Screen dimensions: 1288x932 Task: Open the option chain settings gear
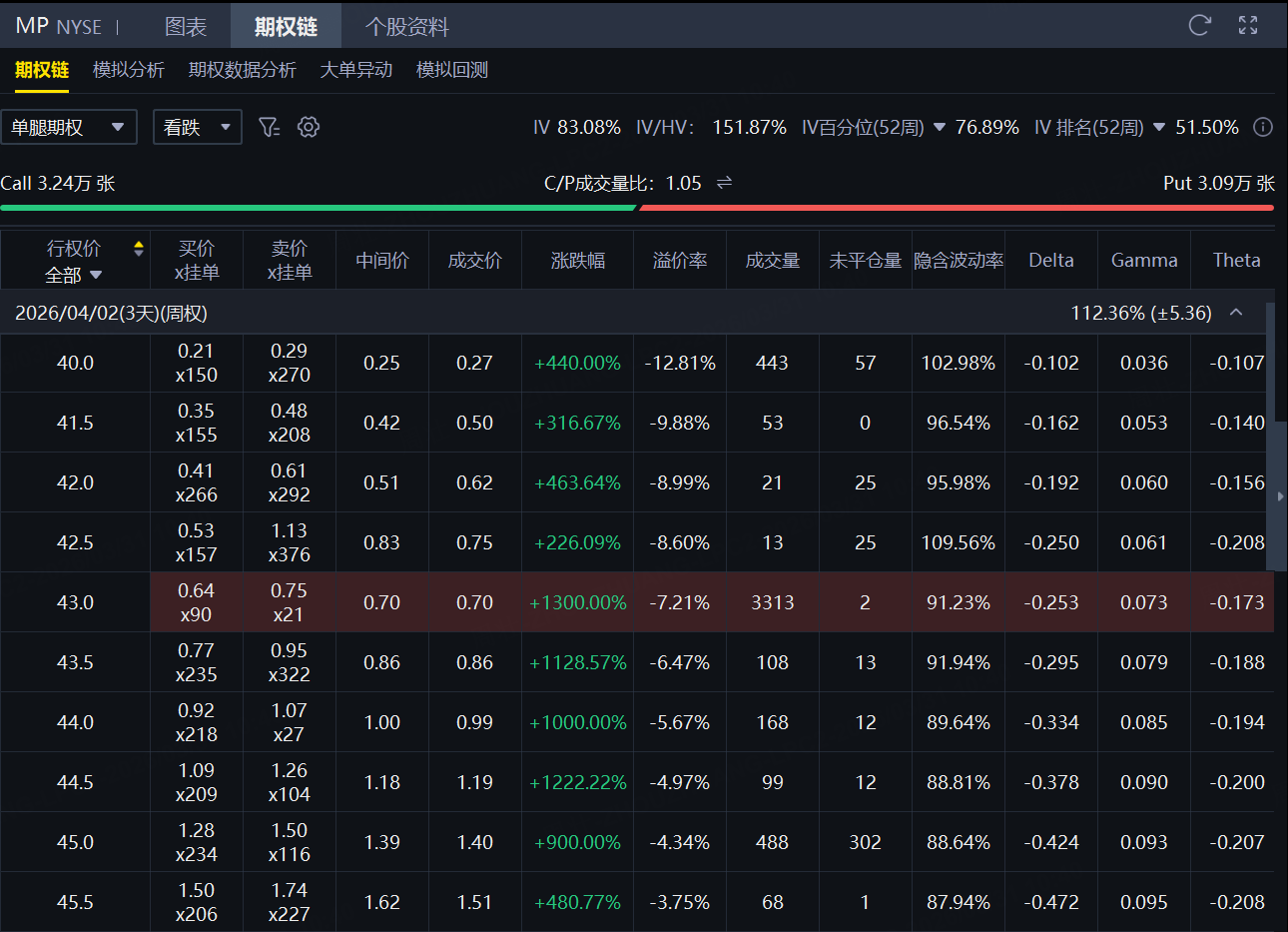pos(309,127)
